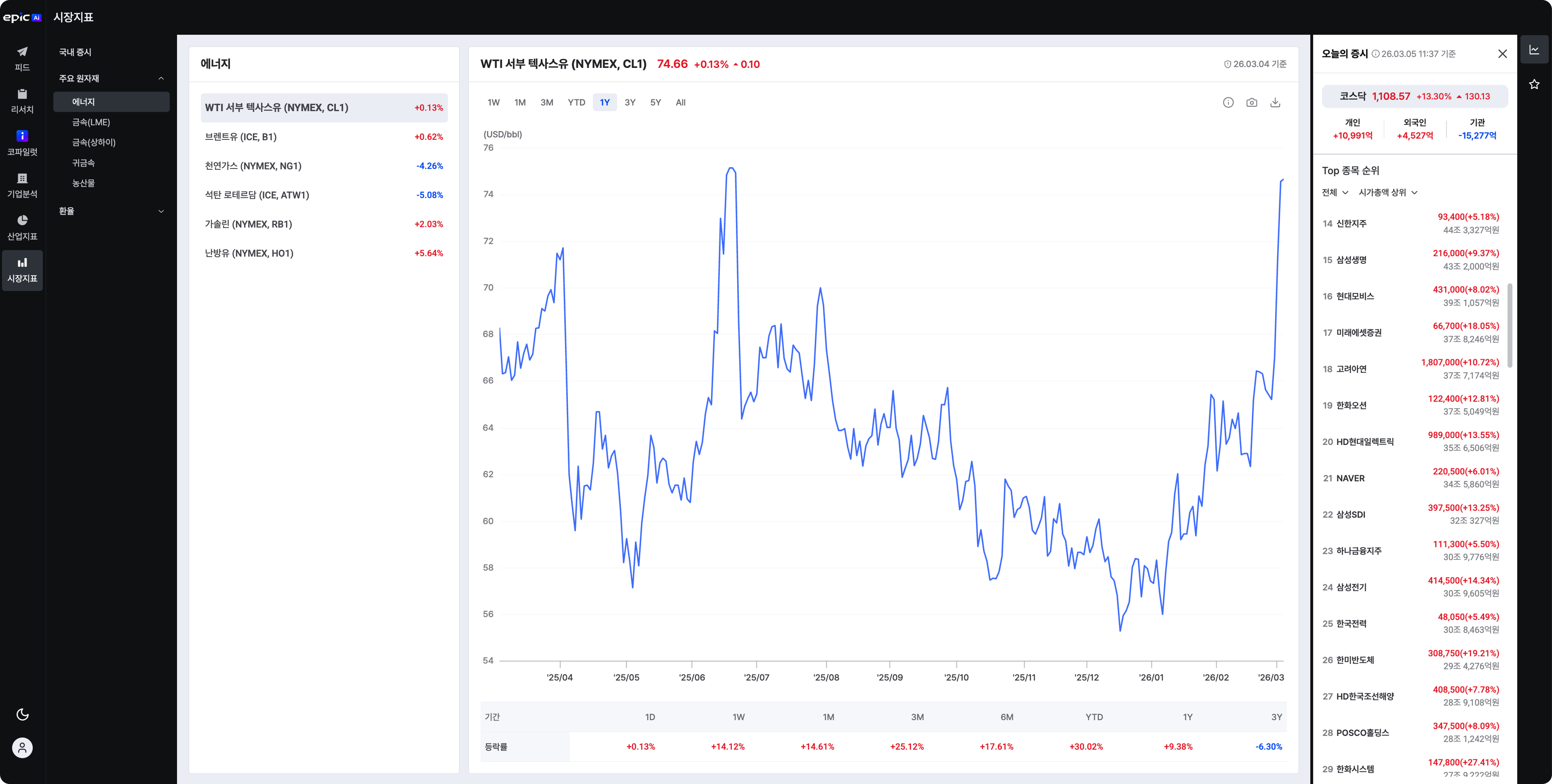Toggle dark mode moon icon
1552x784 pixels.
[22, 714]
